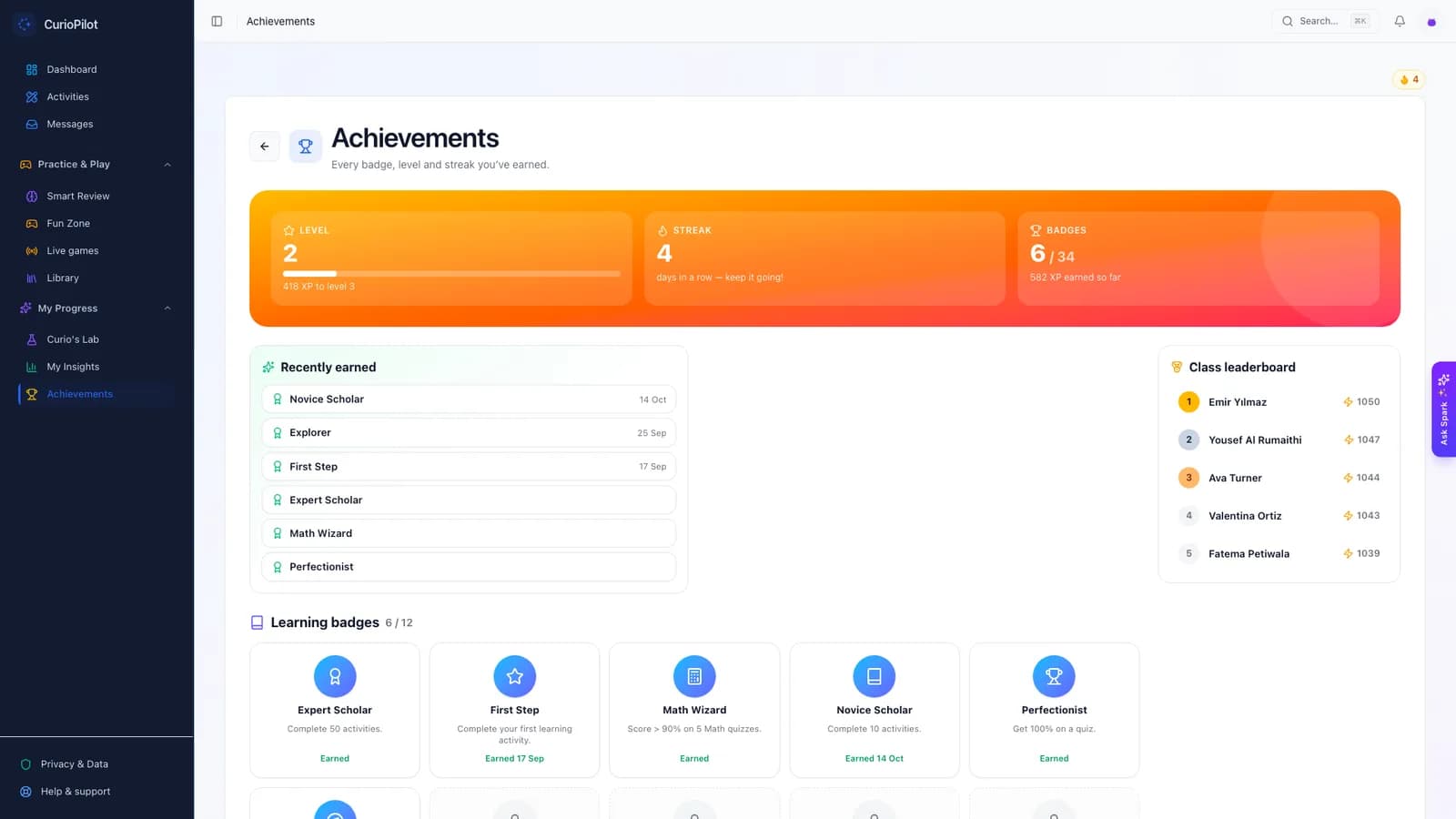Click the First Step star badge icon
Viewport: 1456px width, 819px height.
coord(515,676)
